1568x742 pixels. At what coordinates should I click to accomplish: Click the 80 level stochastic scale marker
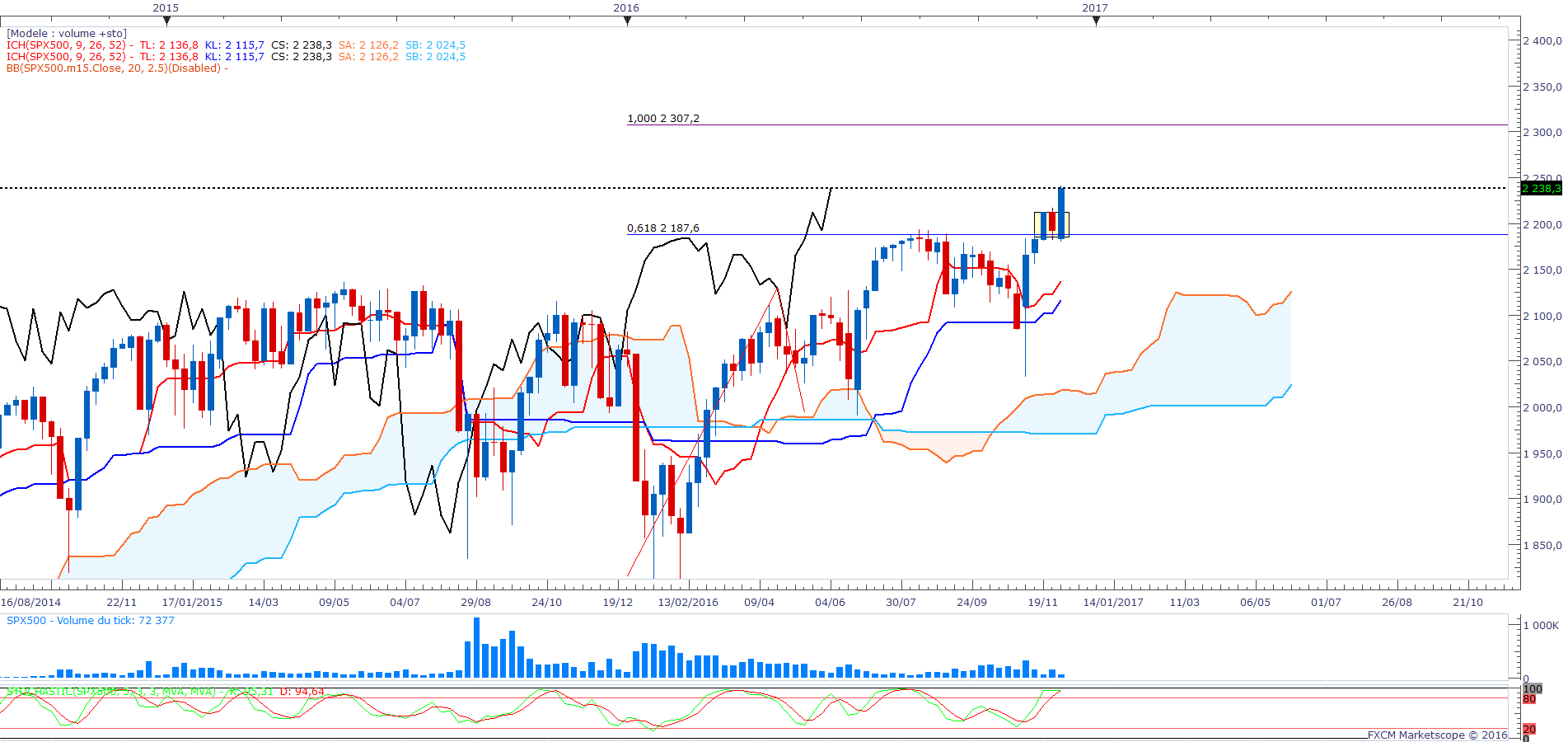1529,699
